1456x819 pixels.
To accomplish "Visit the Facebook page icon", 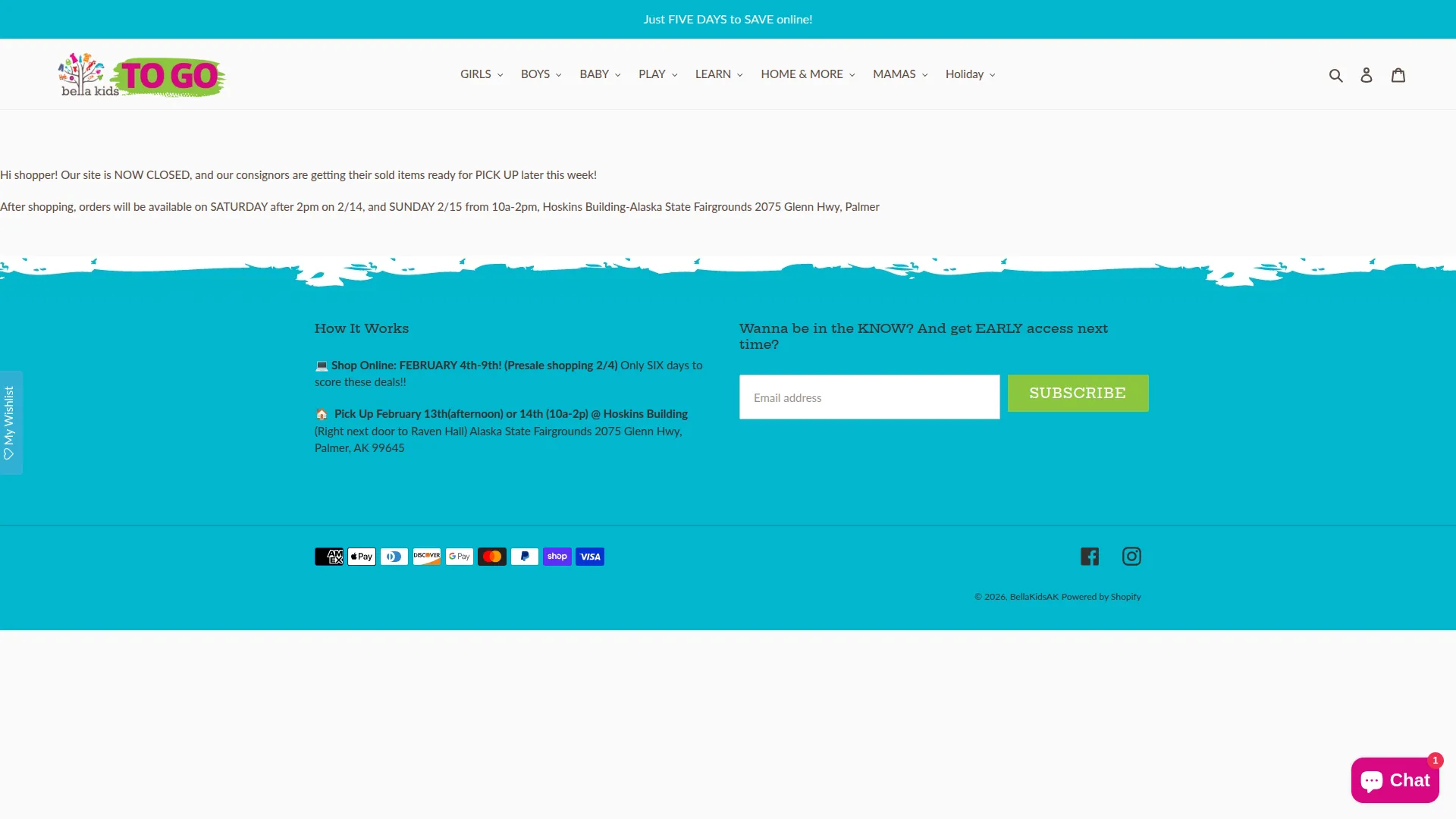I will point(1090,557).
